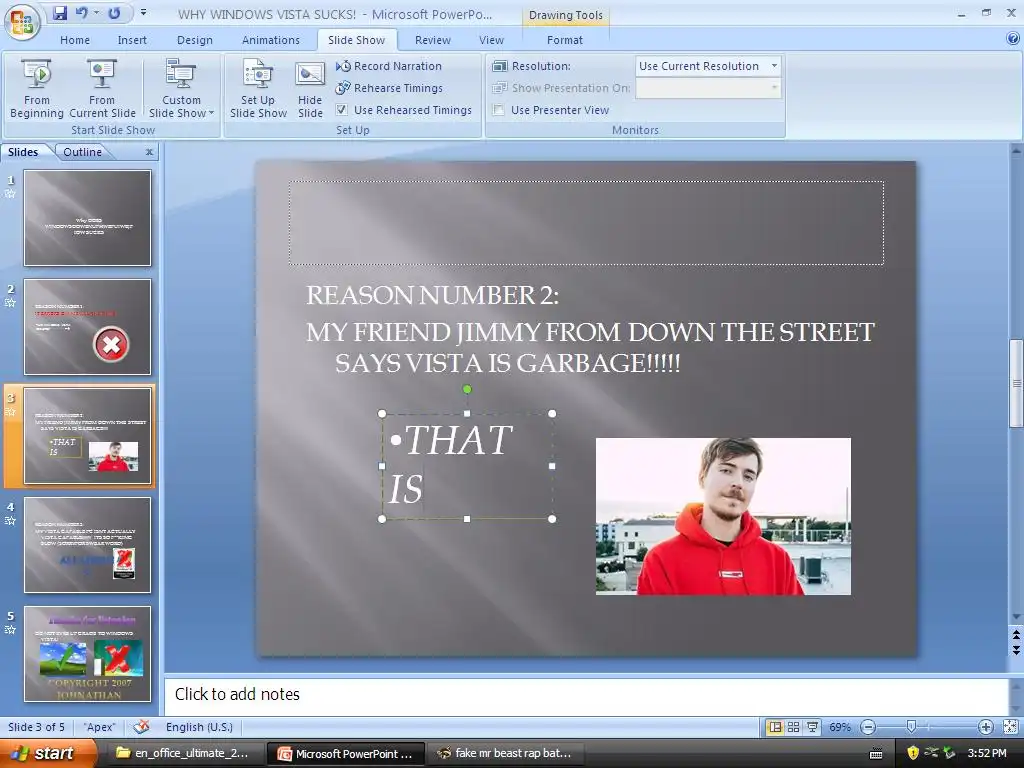Image resolution: width=1024 pixels, height=768 pixels.
Task: Open Customize Quick Access Toolbar arrow
Action: pos(143,13)
